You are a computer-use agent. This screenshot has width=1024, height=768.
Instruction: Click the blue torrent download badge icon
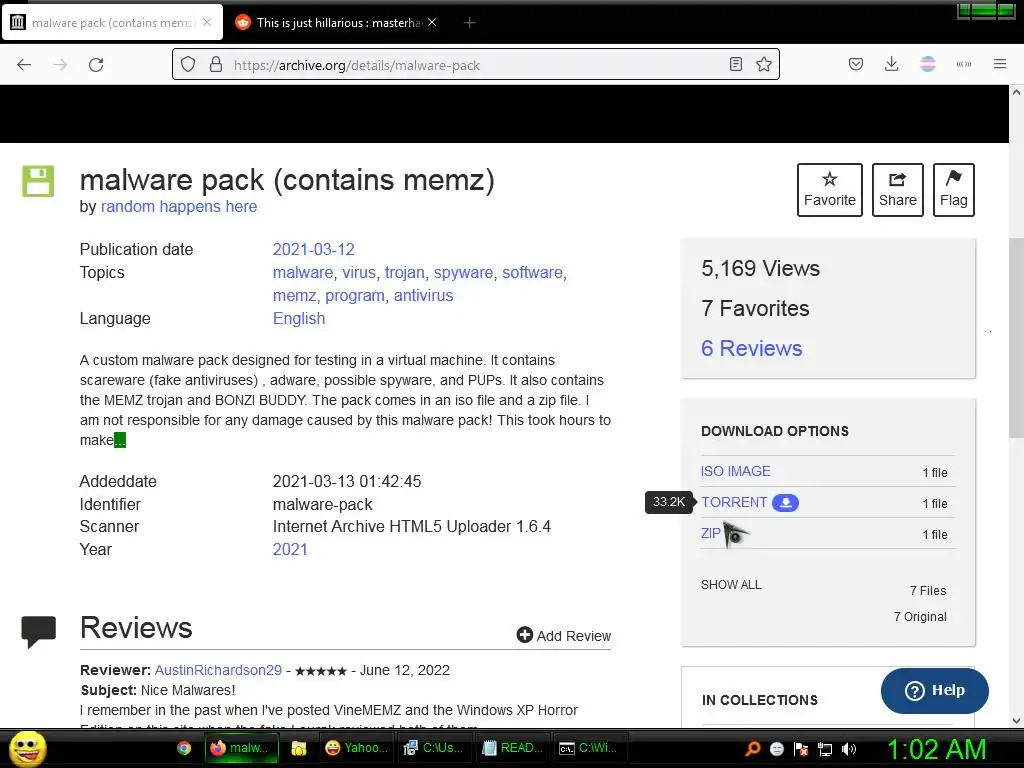tap(786, 503)
